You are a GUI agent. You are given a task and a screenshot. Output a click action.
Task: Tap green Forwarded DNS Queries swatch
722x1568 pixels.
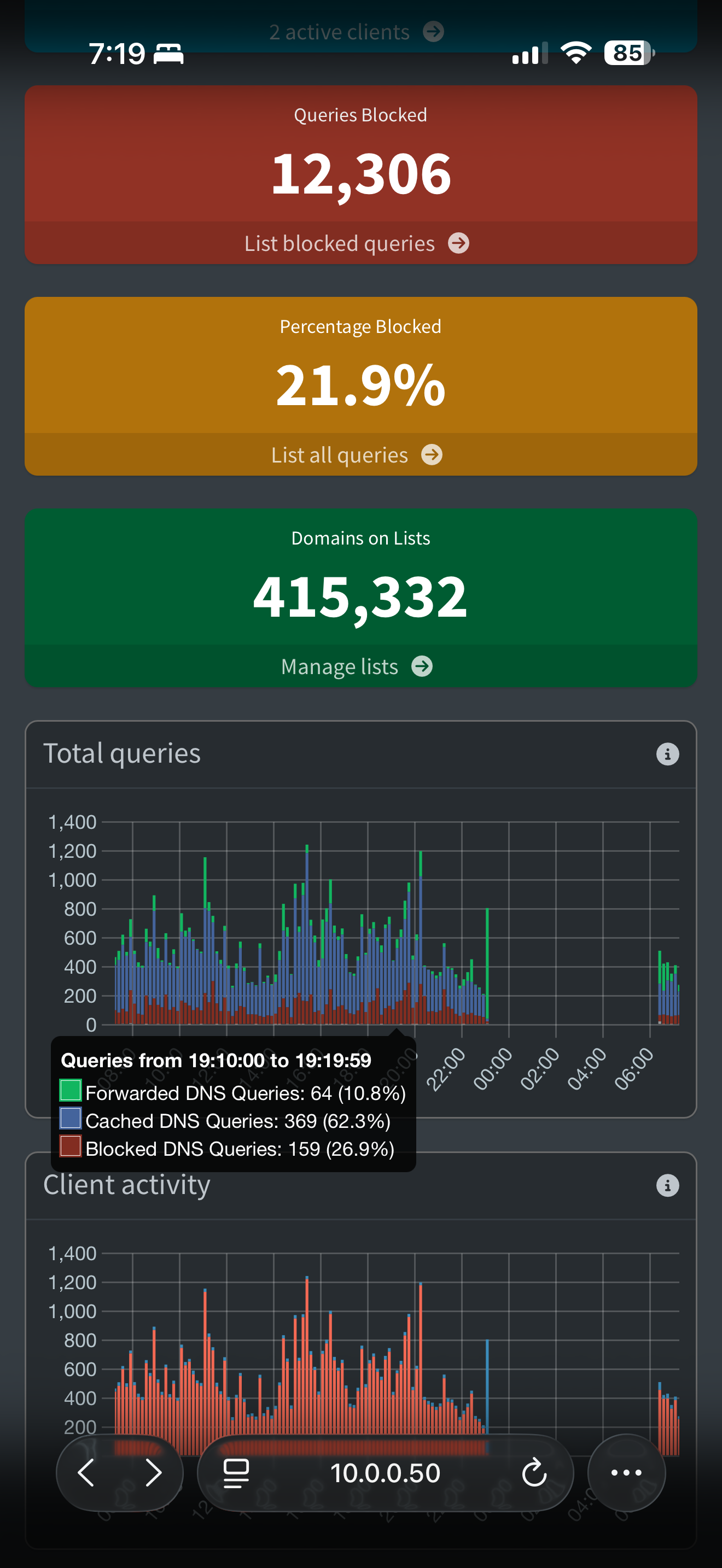tap(71, 1090)
